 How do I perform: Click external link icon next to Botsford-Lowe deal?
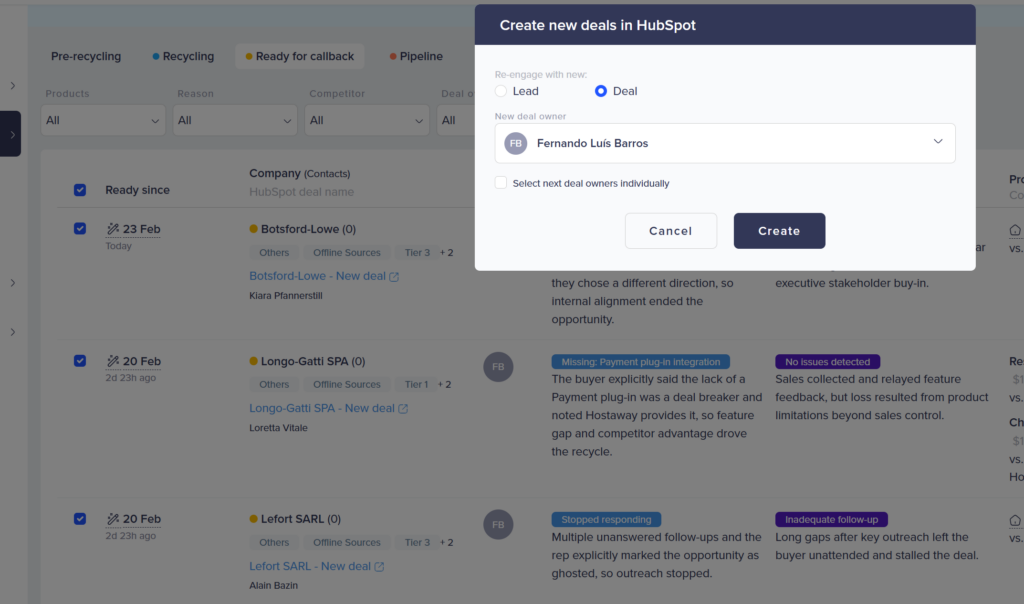tap(394, 277)
